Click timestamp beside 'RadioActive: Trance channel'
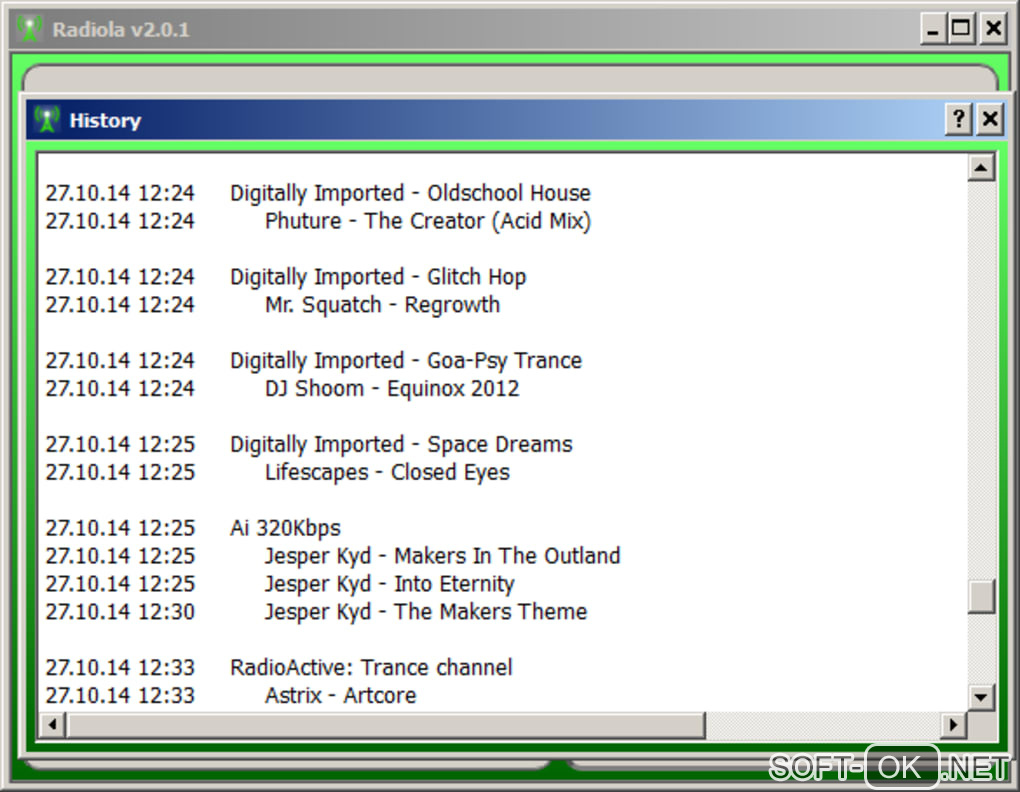This screenshot has width=1020, height=792. 120,668
